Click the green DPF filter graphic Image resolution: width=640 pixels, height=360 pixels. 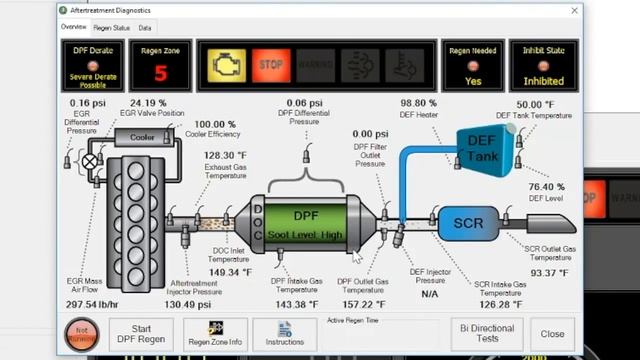click(x=306, y=224)
